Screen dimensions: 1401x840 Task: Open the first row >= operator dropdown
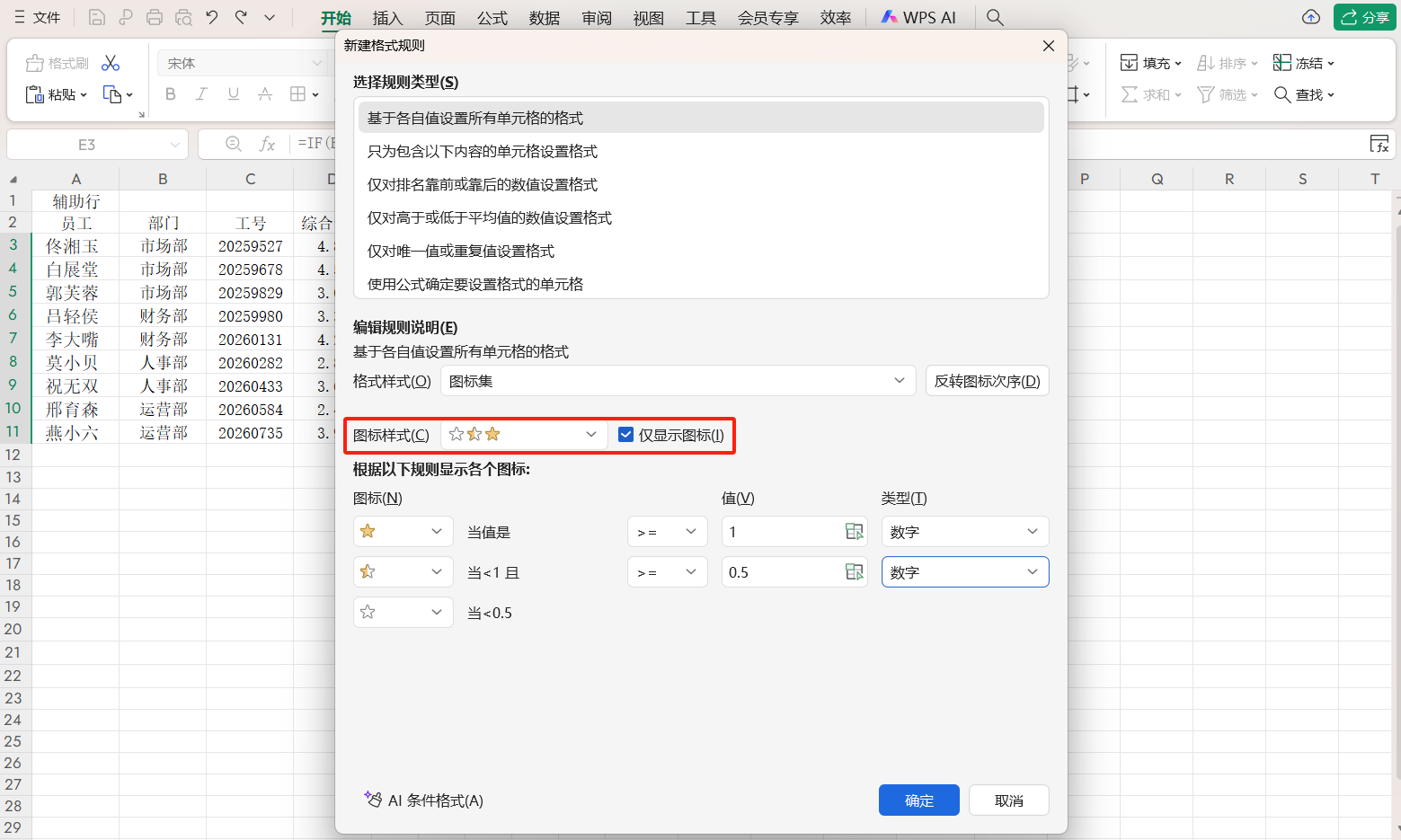(667, 532)
